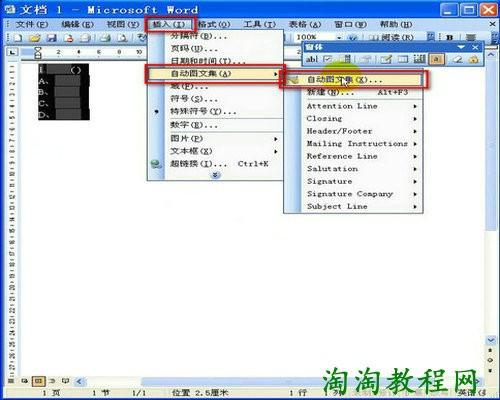500x400 pixels.
Task: Click Insert Table icon in Forms toolbar
Action: pos(403,59)
